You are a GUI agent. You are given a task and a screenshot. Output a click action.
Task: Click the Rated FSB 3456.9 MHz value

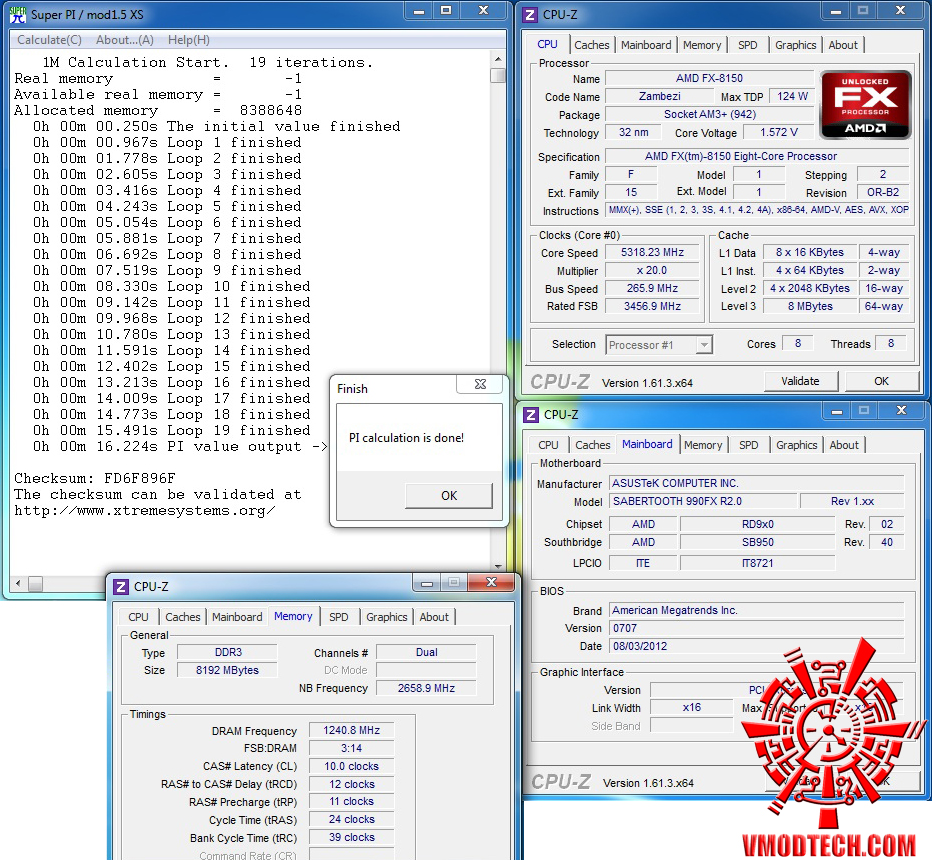652,306
